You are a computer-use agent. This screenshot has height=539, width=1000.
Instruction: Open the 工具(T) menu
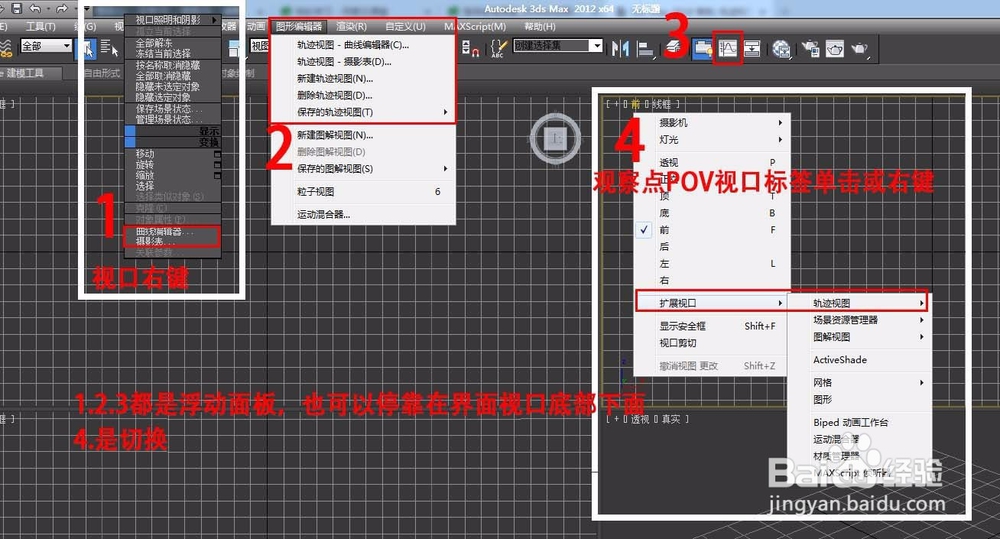coord(41,26)
